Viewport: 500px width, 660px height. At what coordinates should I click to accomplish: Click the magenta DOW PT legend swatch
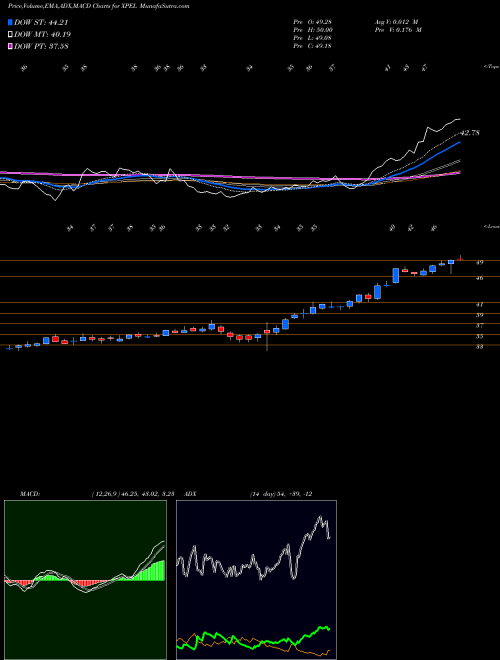(10, 46)
